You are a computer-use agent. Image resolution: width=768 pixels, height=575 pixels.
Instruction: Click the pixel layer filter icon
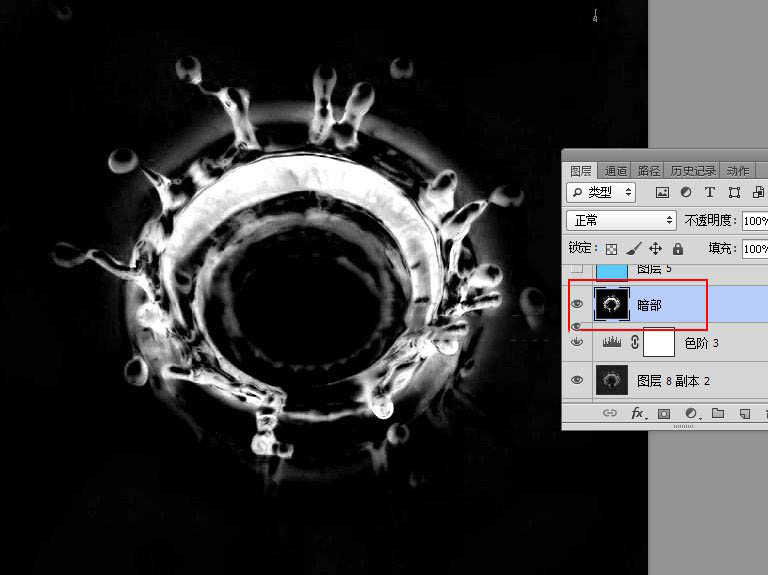(x=662, y=192)
